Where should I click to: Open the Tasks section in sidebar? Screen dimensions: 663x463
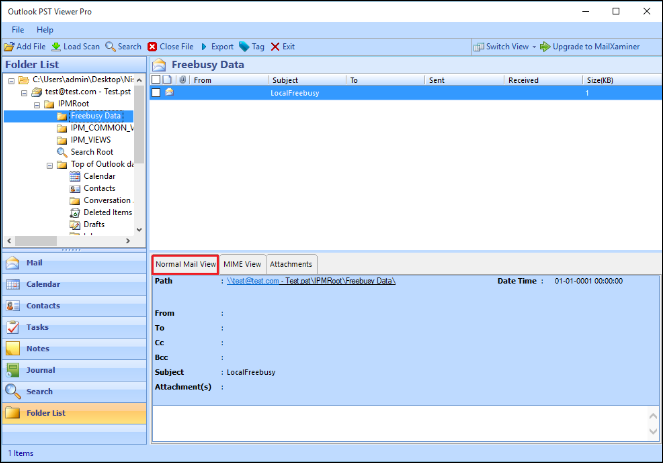coord(74,327)
